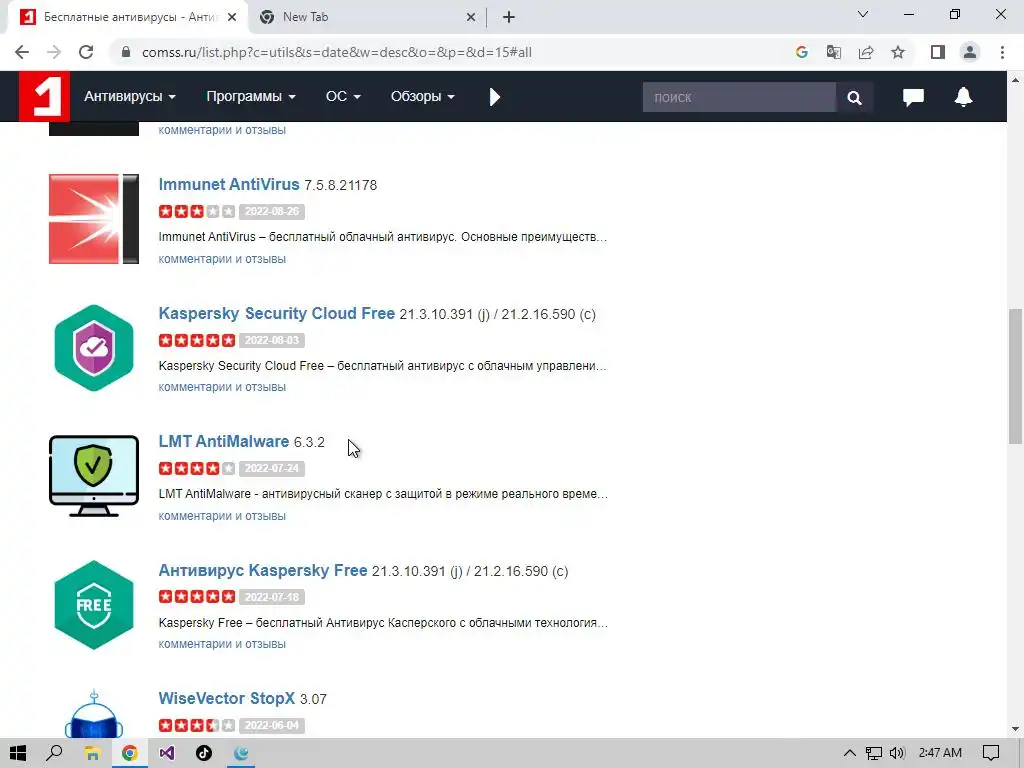Click the Kaspersky FREE hexagon icon

click(x=94, y=605)
